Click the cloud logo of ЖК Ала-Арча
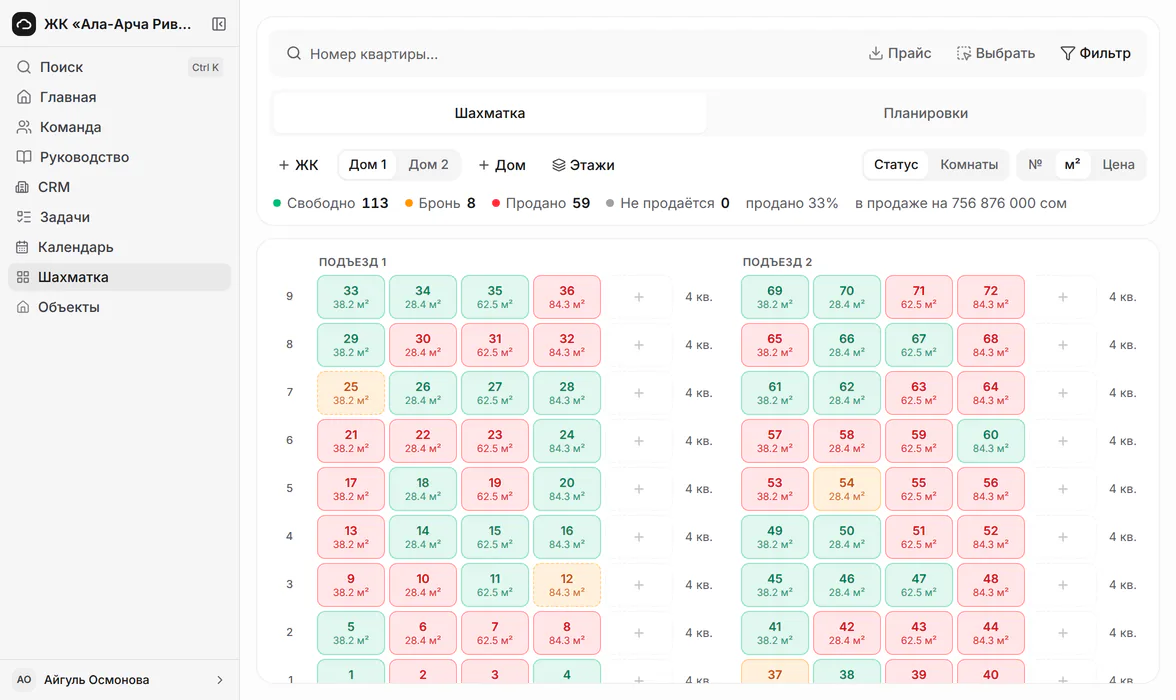Viewport: 1176px width, 700px height. (24, 24)
